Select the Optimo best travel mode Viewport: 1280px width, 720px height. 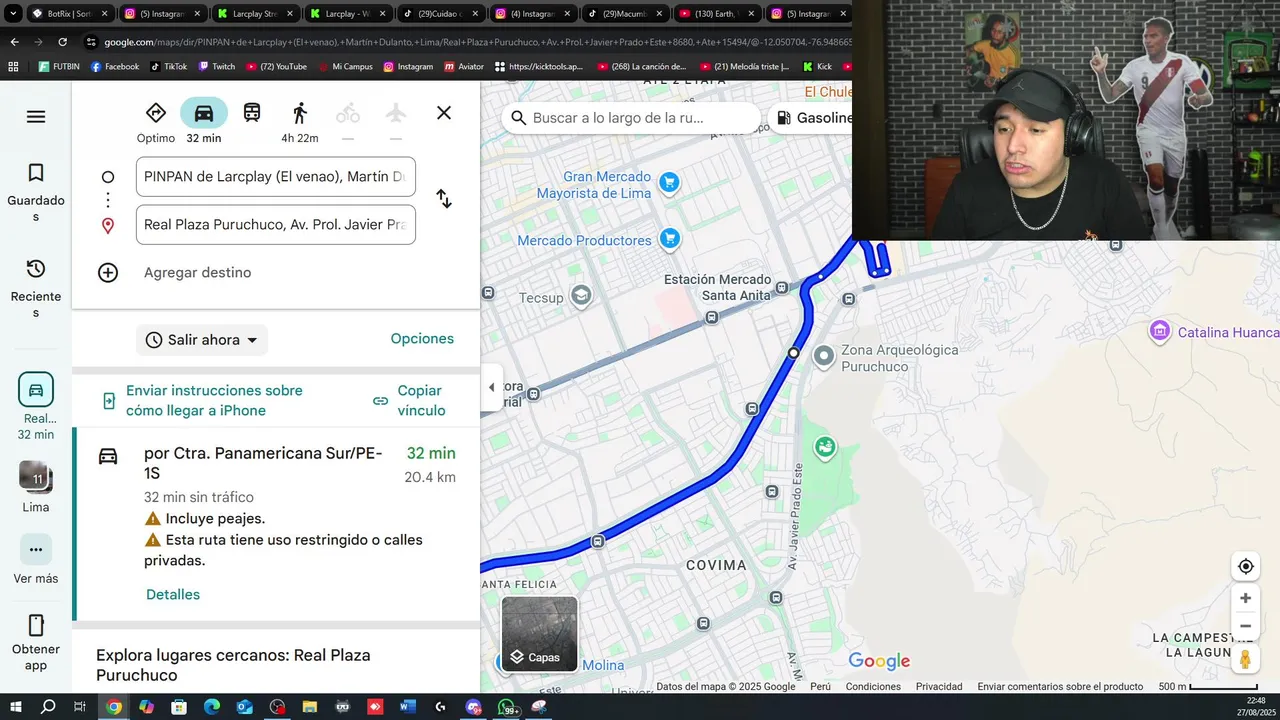[156, 122]
